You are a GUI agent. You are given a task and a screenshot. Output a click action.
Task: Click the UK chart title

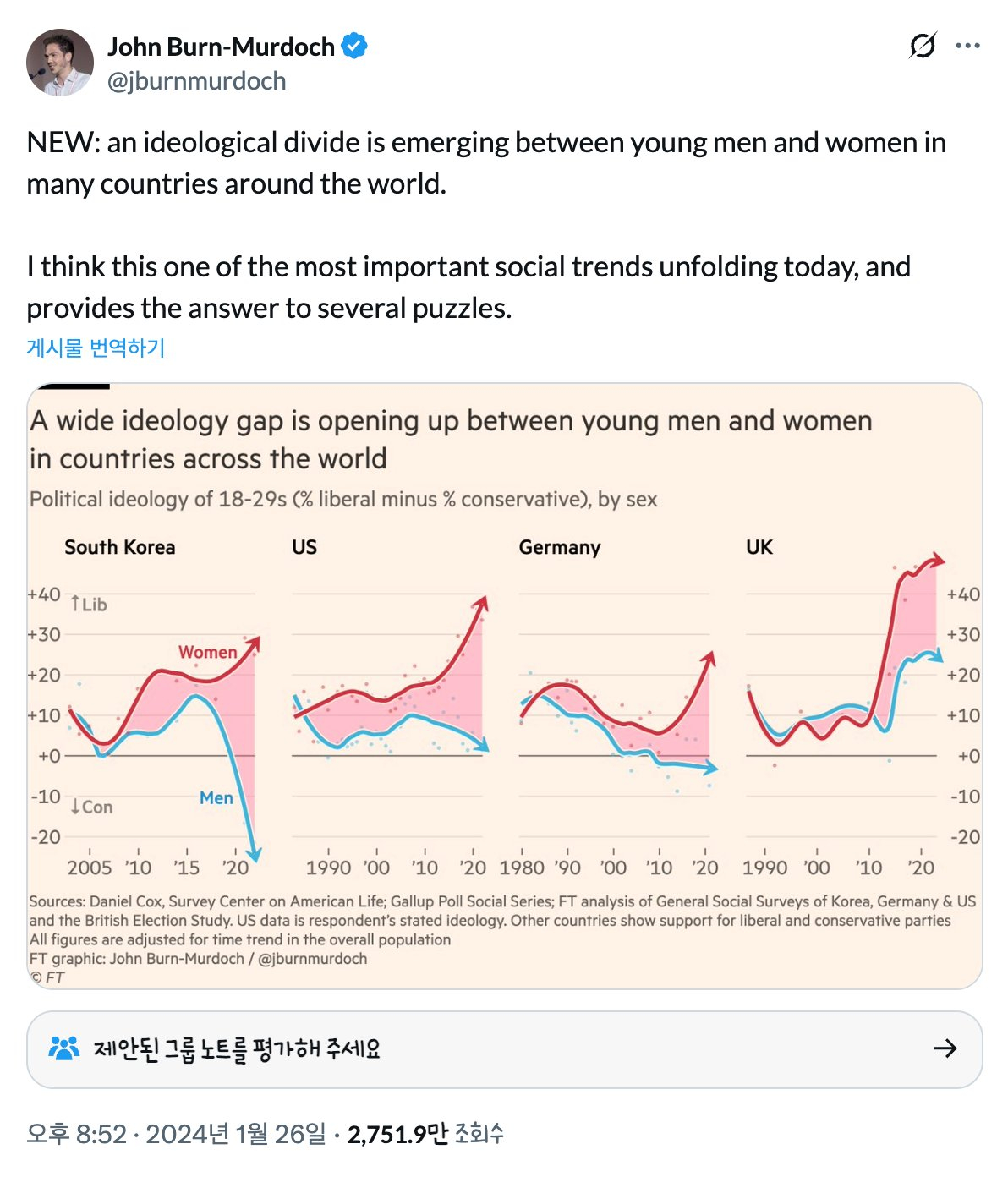coord(759,547)
